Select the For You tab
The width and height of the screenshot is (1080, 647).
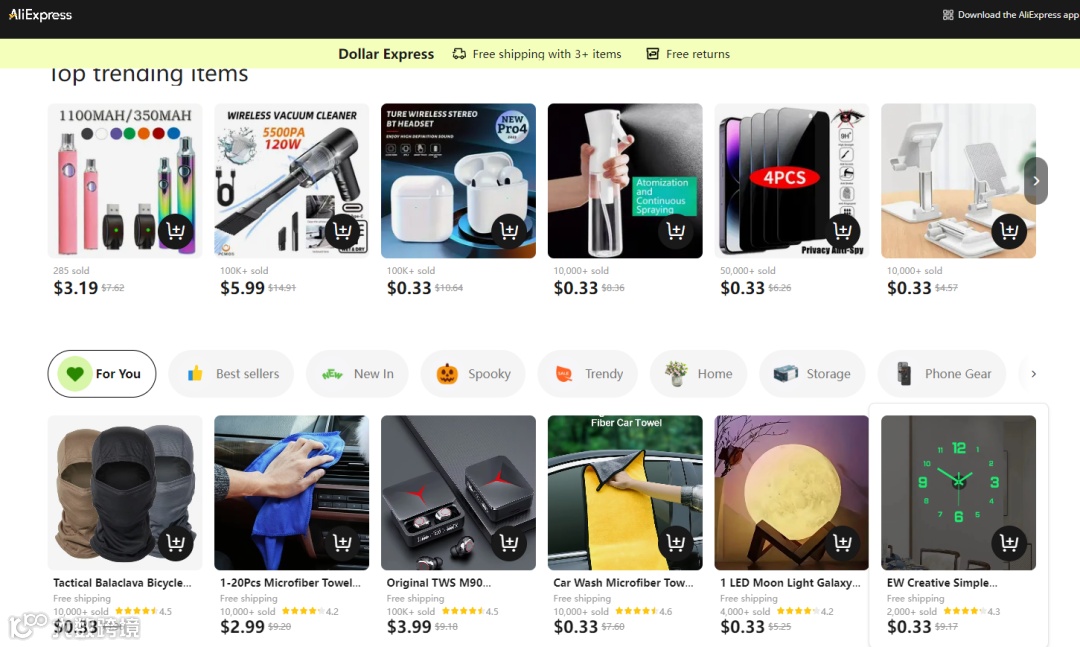(x=102, y=373)
